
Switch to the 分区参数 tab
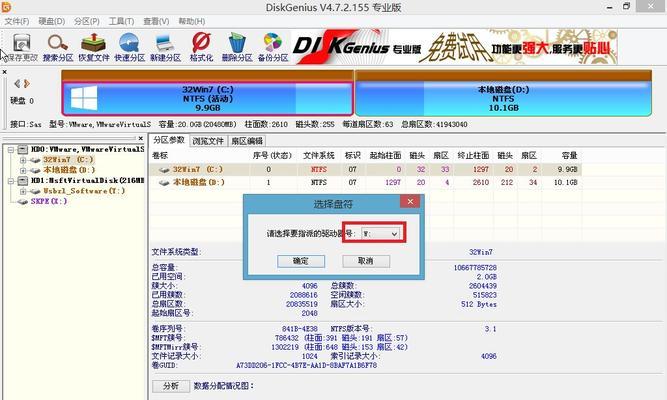tap(169, 140)
